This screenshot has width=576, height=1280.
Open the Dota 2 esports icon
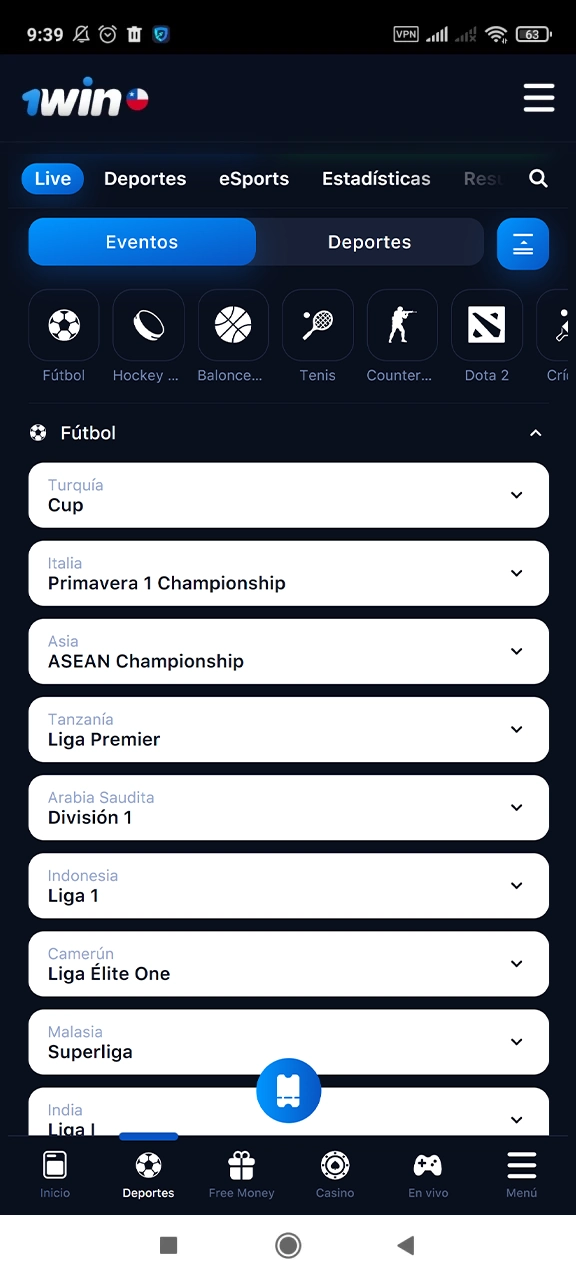click(x=486, y=325)
